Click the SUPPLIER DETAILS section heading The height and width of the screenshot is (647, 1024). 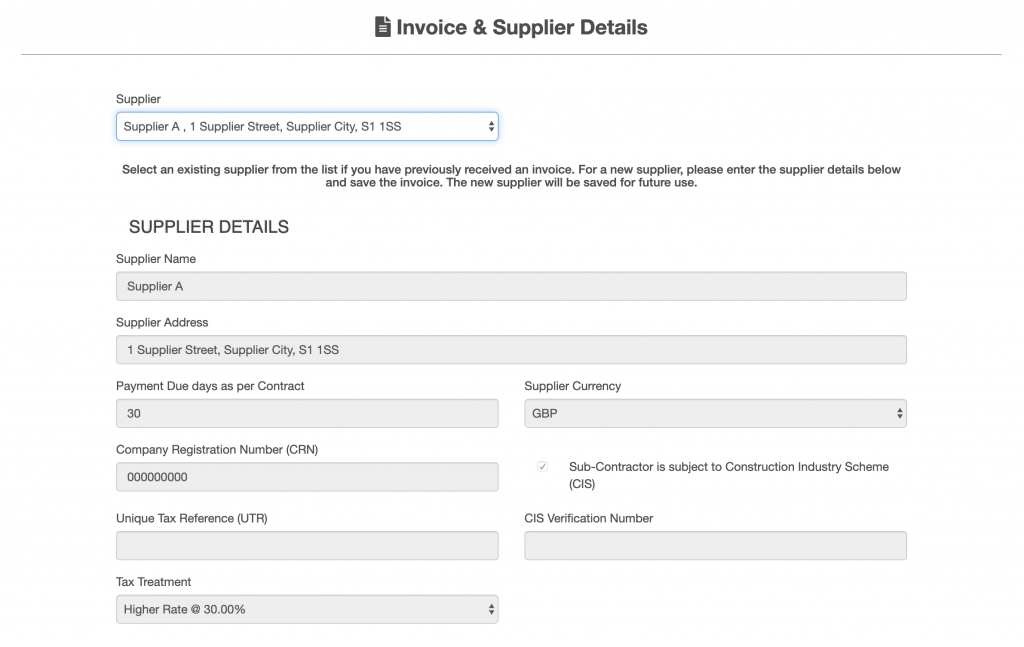click(x=209, y=227)
